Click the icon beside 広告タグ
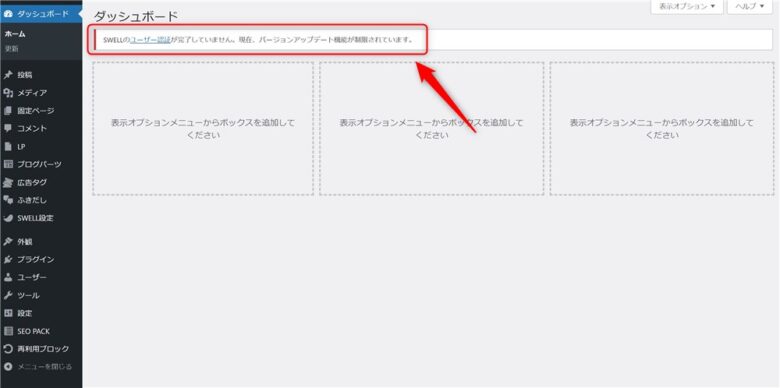780x388 pixels. tap(7, 183)
